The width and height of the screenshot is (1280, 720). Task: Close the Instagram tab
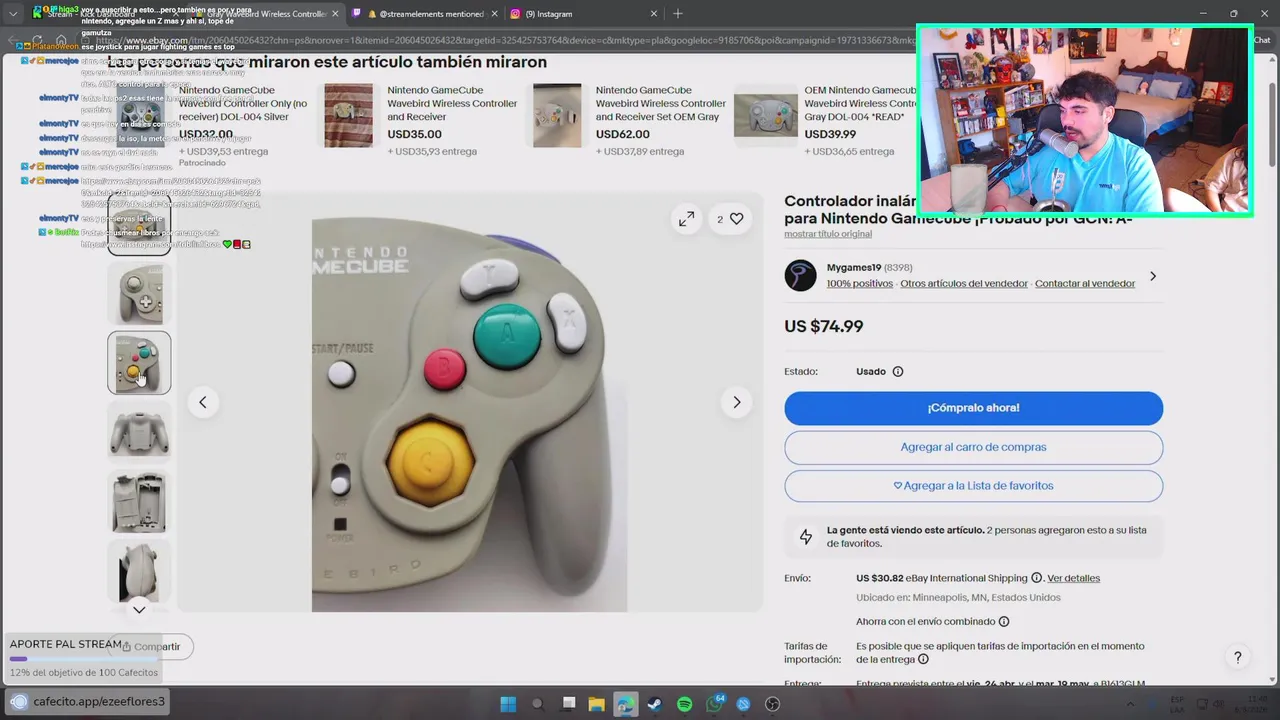[654, 14]
